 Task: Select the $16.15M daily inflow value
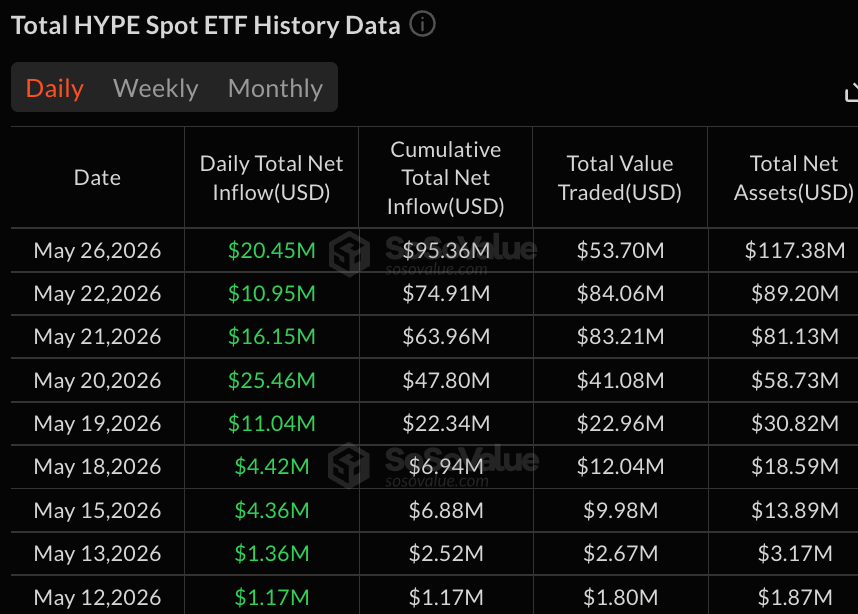click(272, 336)
